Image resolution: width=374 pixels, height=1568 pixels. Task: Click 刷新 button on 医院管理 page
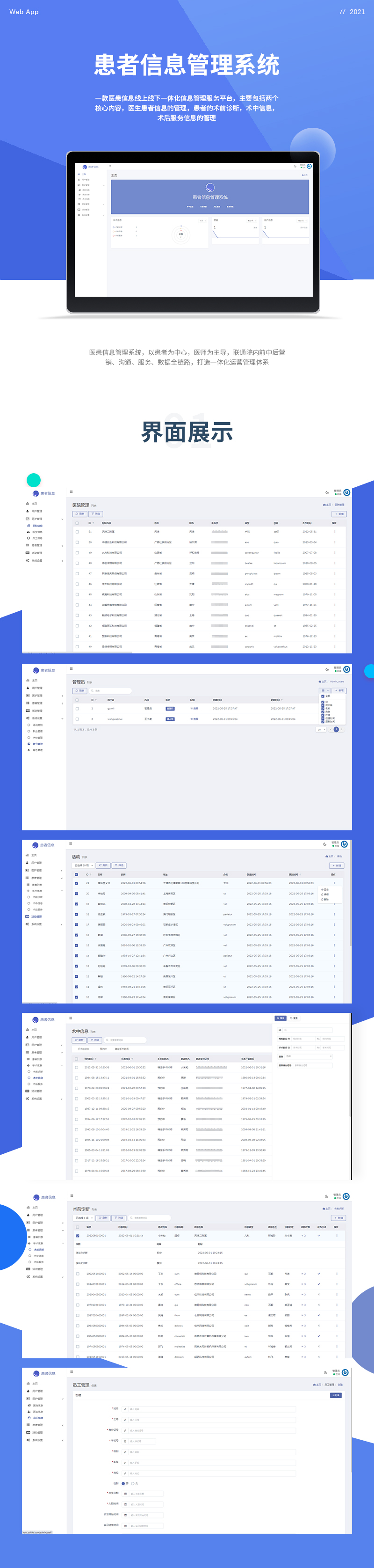(79, 514)
